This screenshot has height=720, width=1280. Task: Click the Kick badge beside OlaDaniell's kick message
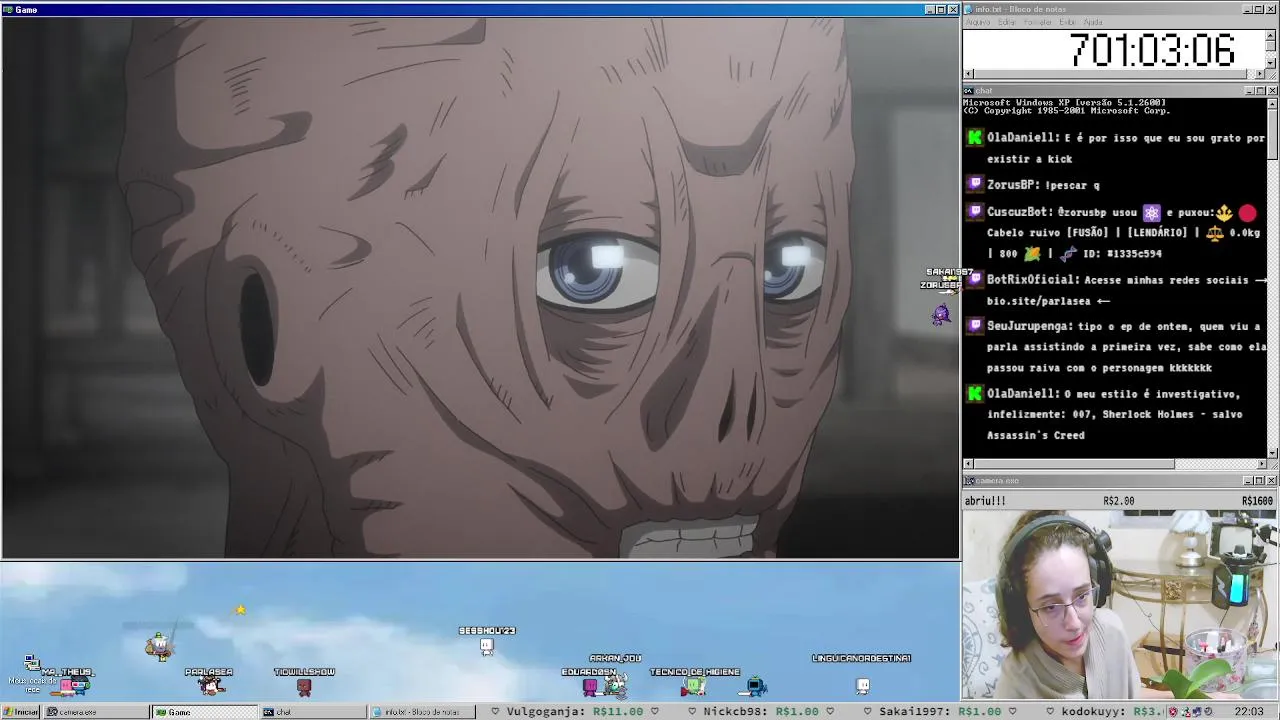(x=975, y=138)
